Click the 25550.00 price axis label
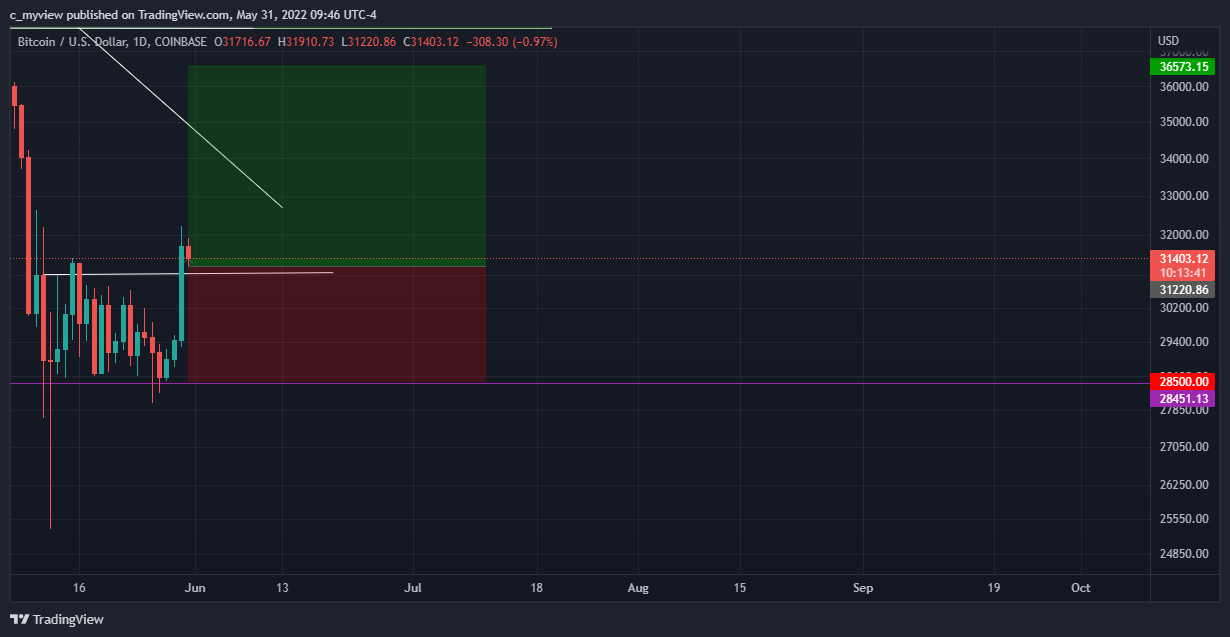The width and height of the screenshot is (1230, 637). click(x=1184, y=519)
